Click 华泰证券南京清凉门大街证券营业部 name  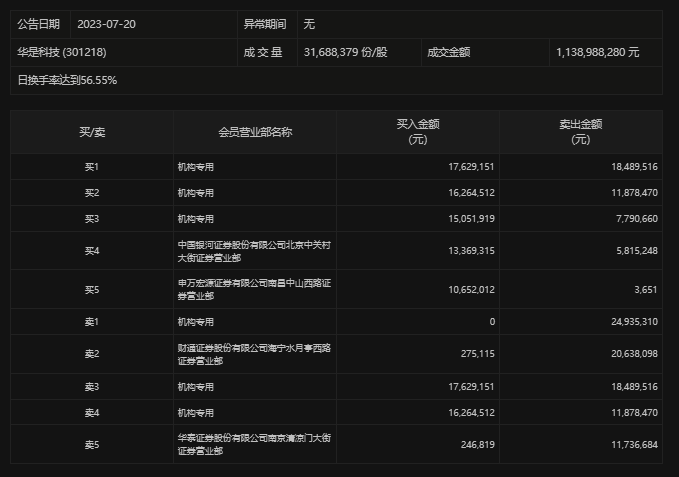tap(254, 445)
